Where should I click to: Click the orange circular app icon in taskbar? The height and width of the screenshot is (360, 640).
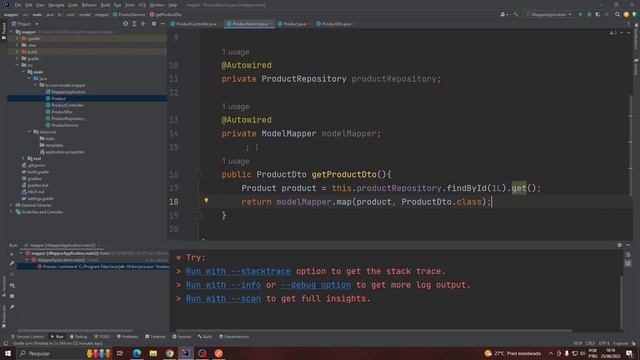click(219, 353)
